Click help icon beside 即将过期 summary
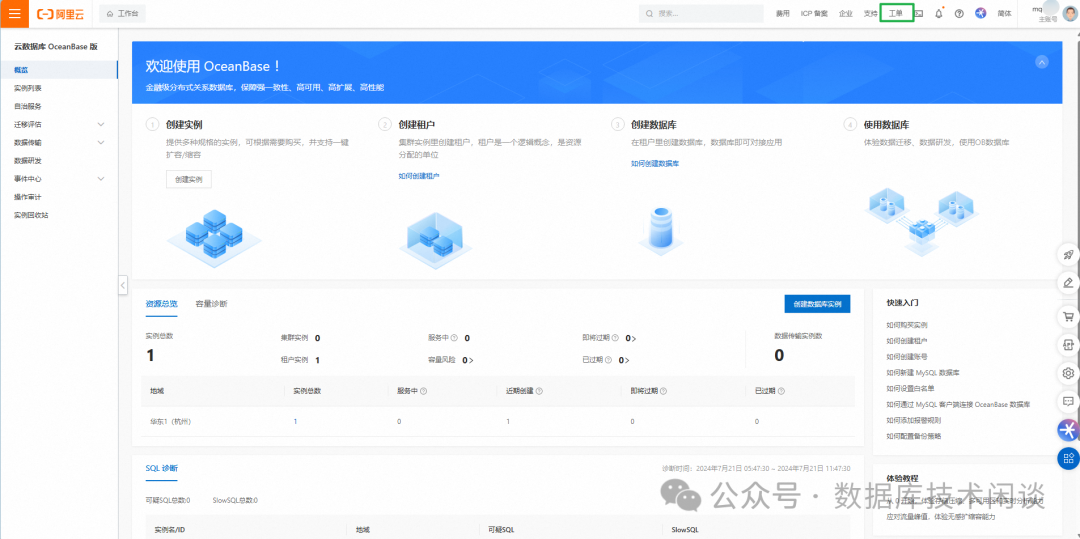Image resolution: width=1080 pixels, height=539 pixels. click(x=615, y=338)
